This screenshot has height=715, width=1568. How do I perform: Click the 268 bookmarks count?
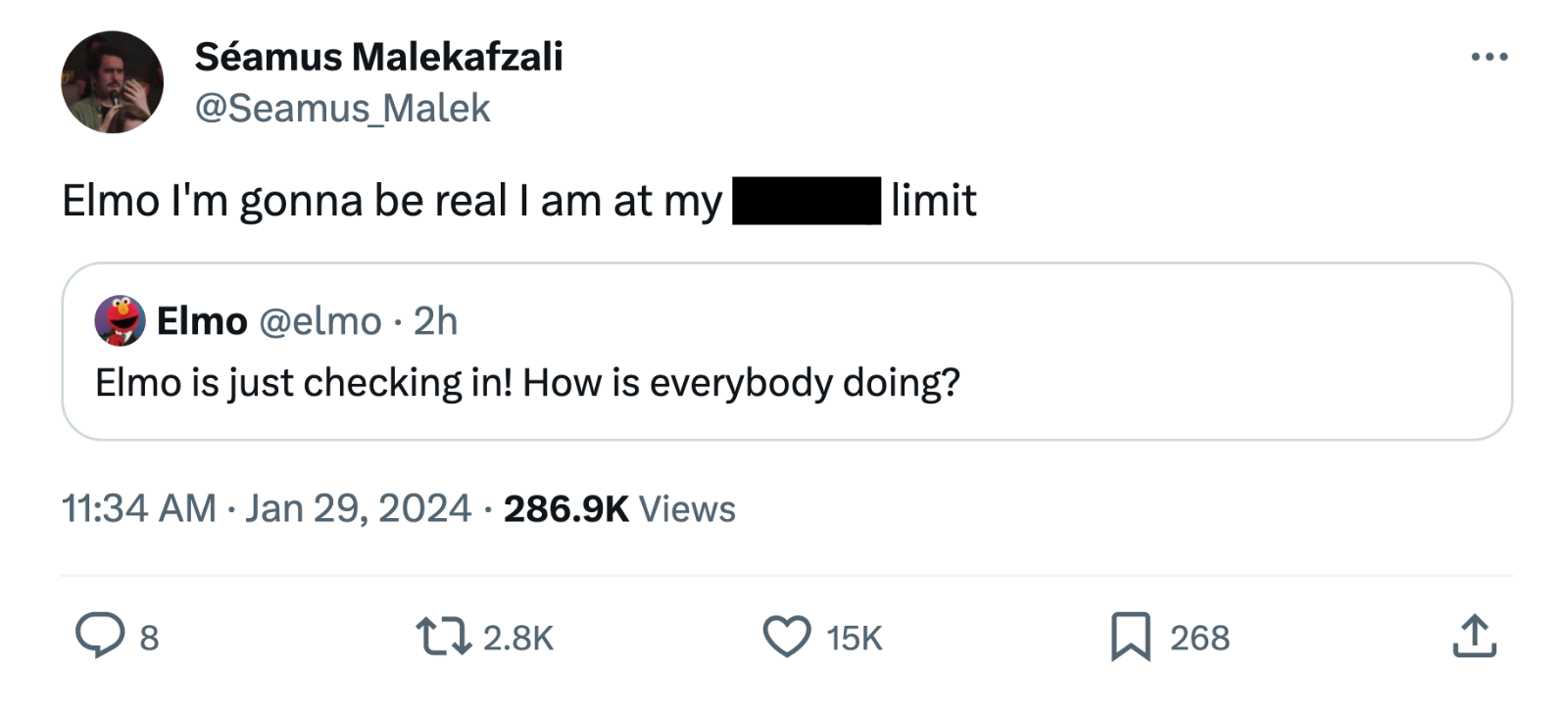coord(1200,638)
